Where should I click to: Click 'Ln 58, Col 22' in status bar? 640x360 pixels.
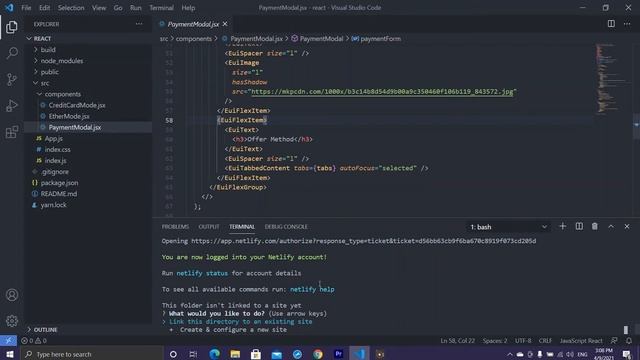tap(458, 340)
